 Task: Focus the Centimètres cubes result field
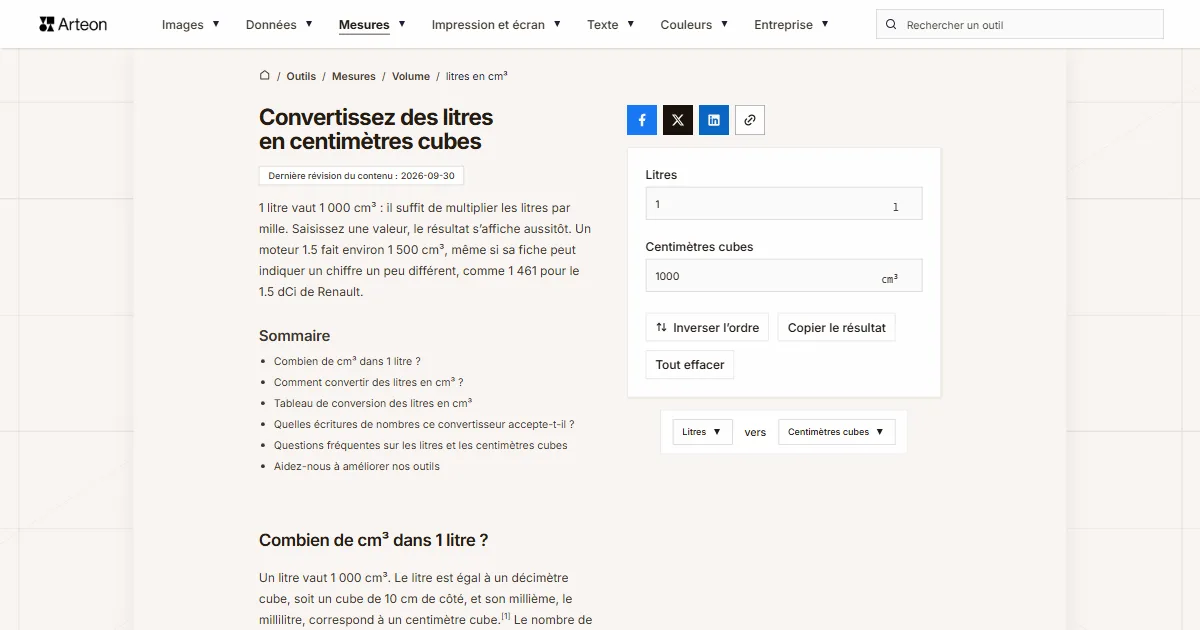[784, 276]
